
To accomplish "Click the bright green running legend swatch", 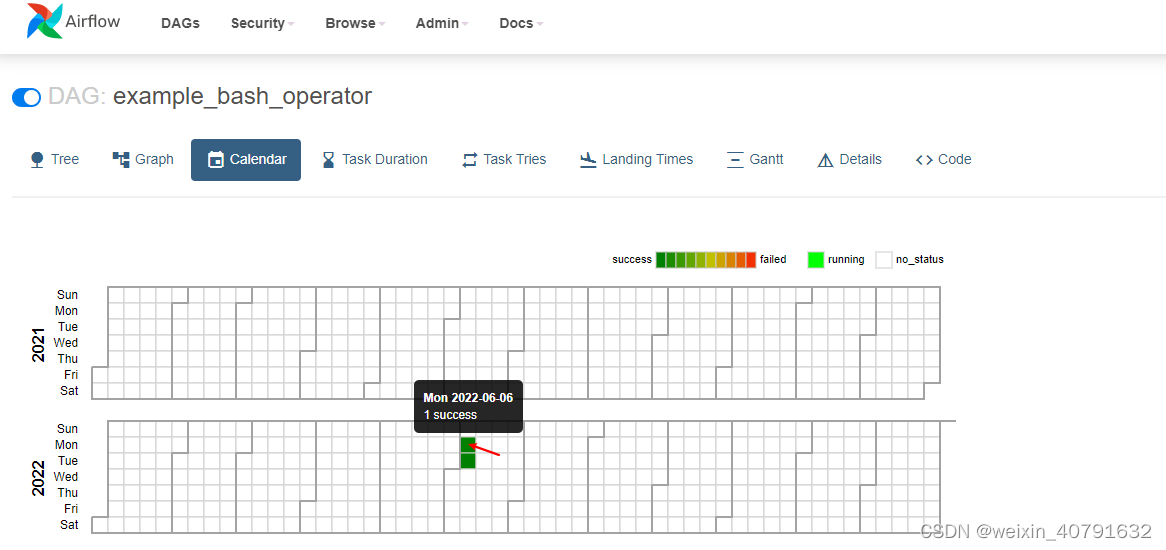I will tap(816, 259).
